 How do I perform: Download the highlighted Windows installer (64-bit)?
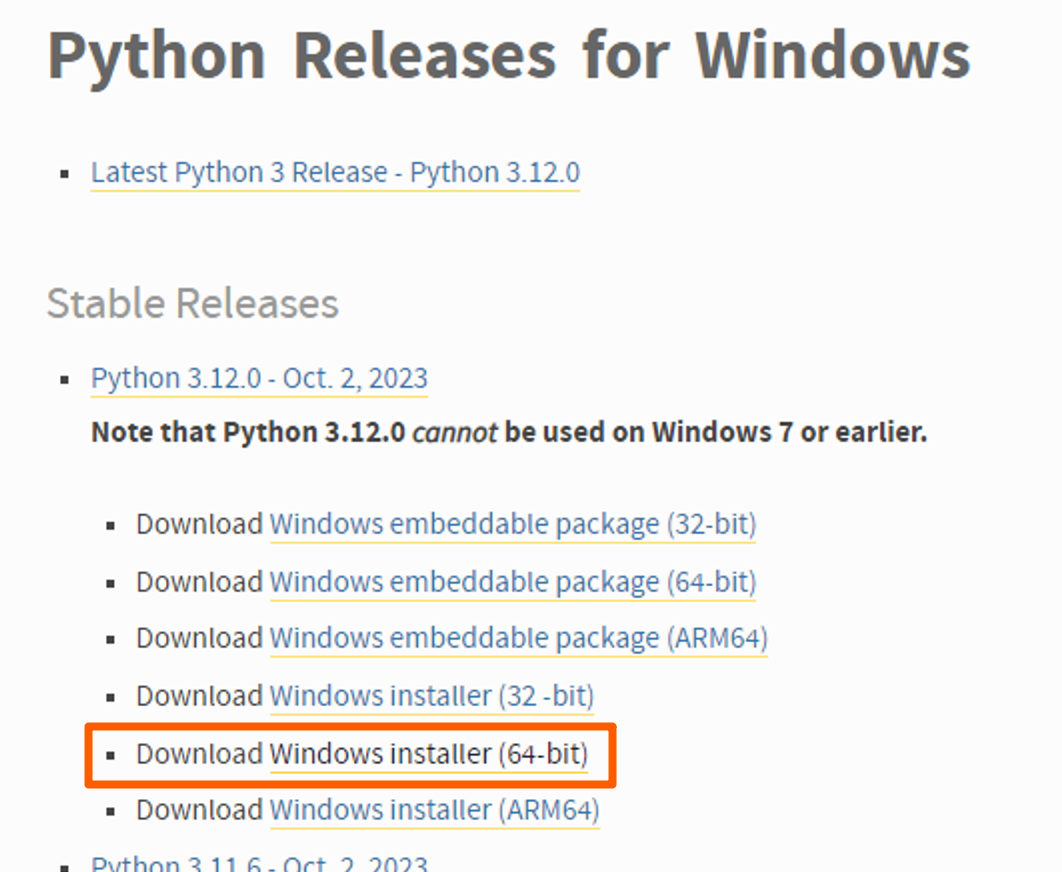point(428,753)
